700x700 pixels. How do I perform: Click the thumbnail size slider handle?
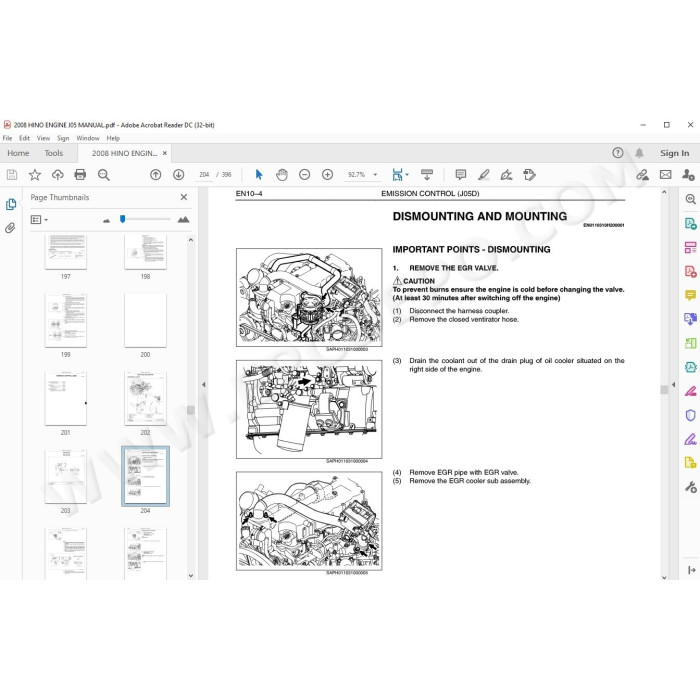[x=122, y=219]
